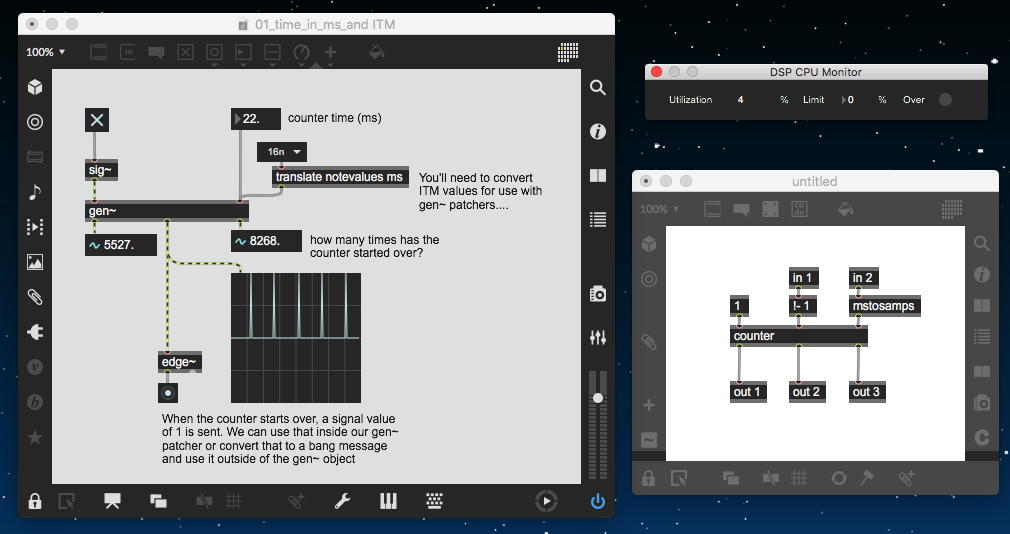The height and width of the screenshot is (534, 1010).
Task: Click the signal number box showing 8268.
Action: (267, 241)
